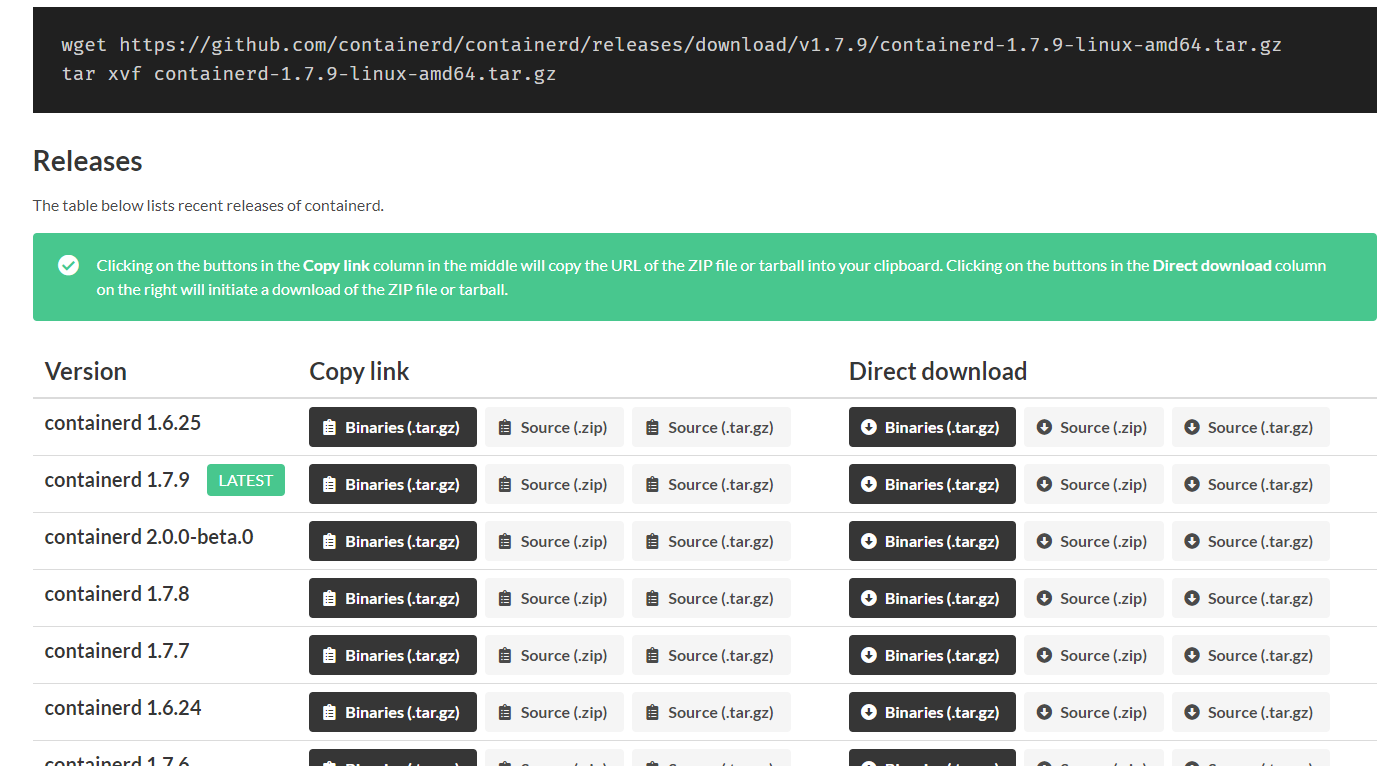Copy containerd 1.6.24 Source (.tar.gz) link to clipboard
Screen dimensions: 1381x766
(711, 712)
